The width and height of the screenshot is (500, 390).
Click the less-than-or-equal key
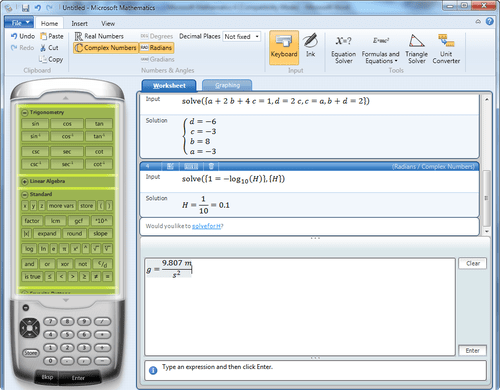[x=49, y=276]
